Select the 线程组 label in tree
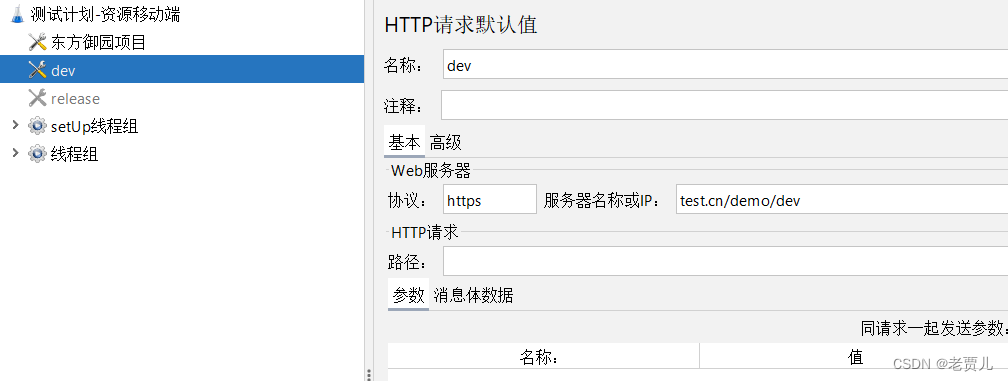Viewport: 1008px width, 381px height. [x=75, y=154]
